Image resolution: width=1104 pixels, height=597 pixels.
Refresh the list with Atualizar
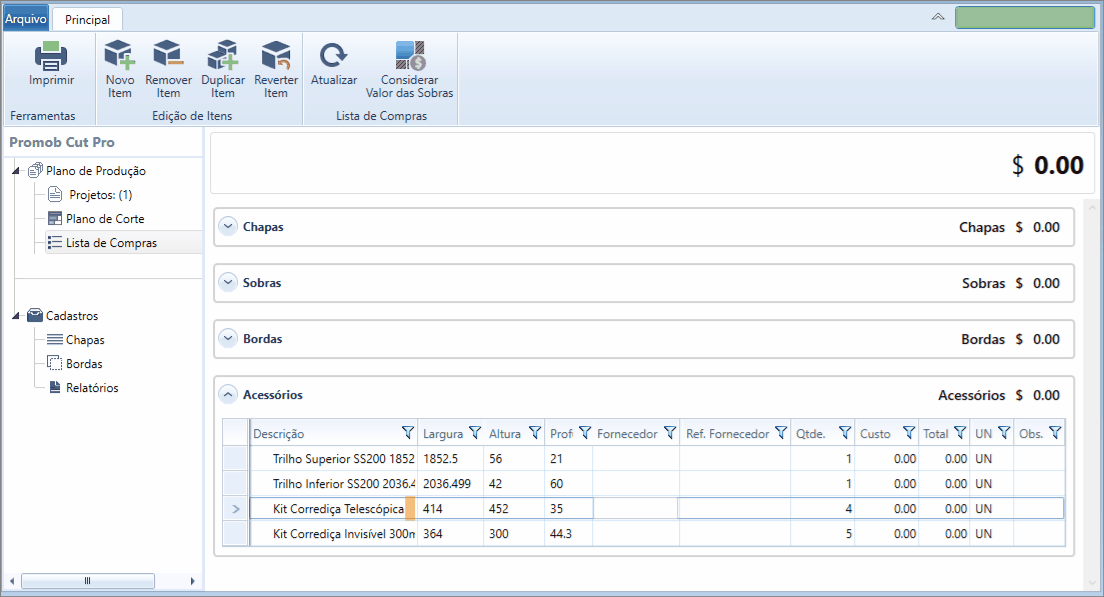pos(334,63)
